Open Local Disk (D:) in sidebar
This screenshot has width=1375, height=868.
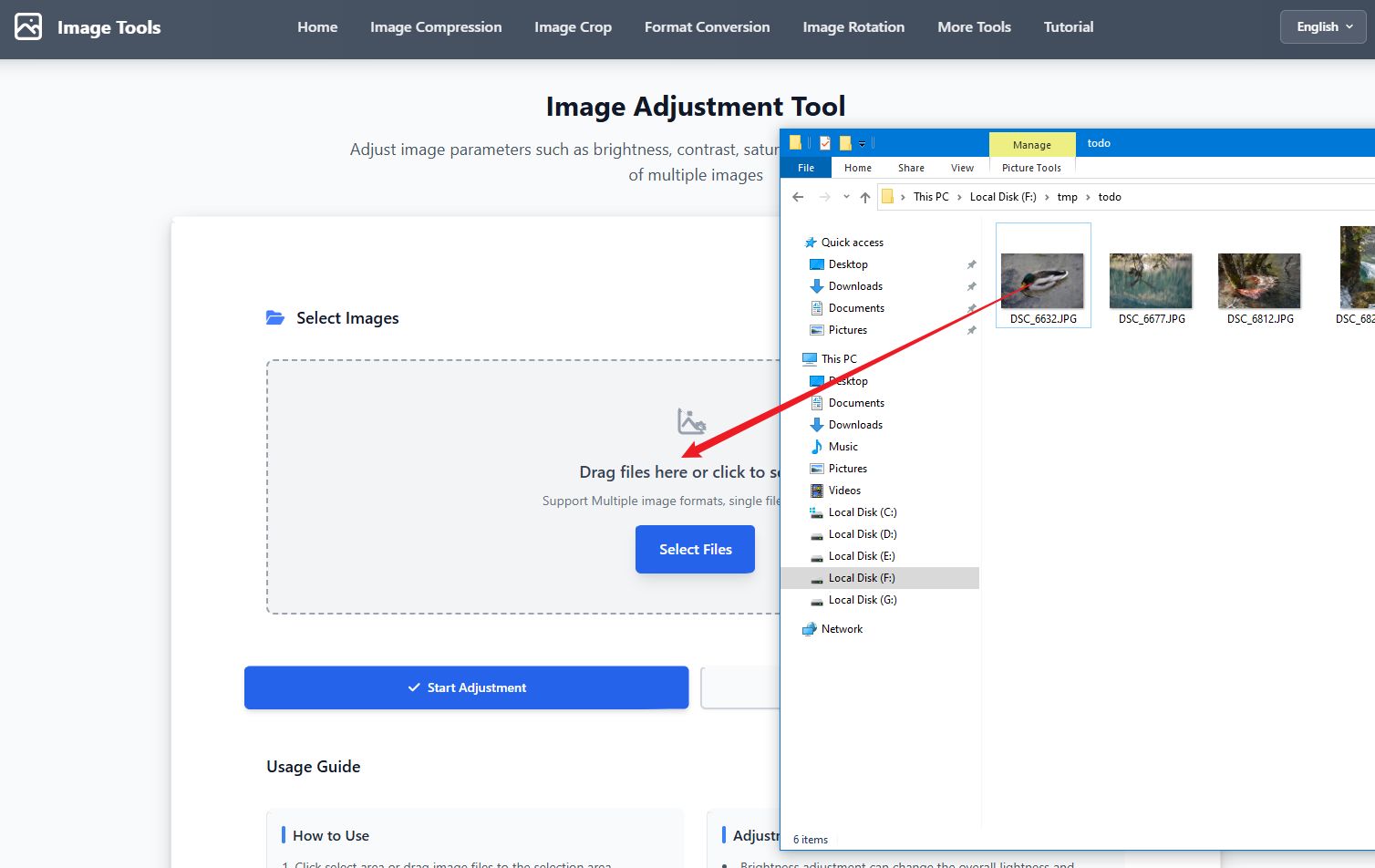point(853,534)
